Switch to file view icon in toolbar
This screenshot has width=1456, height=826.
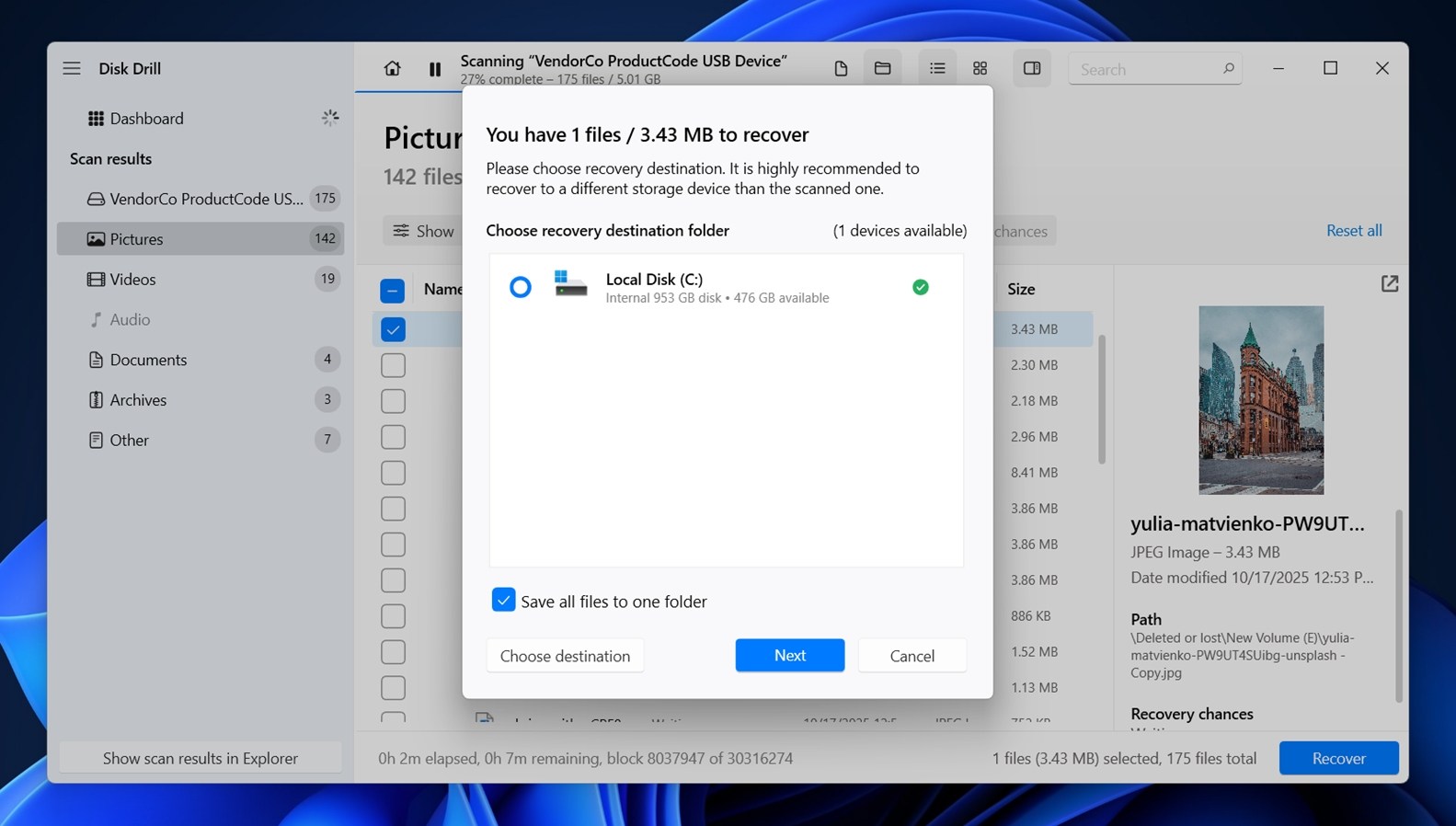coord(840,68)
